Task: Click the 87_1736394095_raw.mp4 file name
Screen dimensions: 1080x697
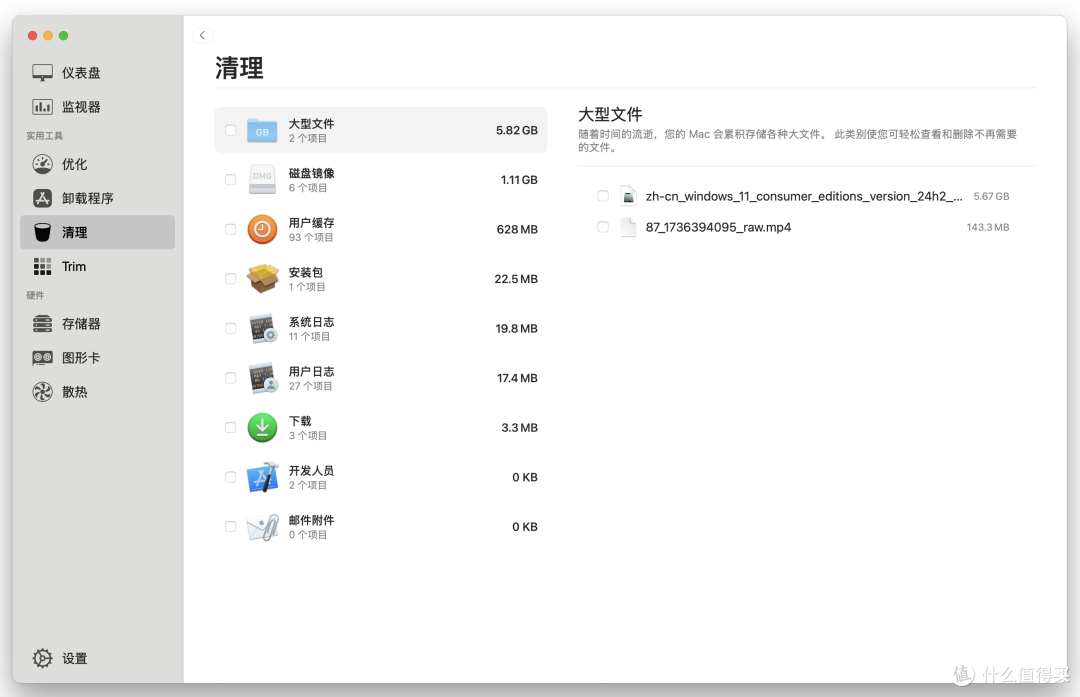Action: click(x=718, y=227)
